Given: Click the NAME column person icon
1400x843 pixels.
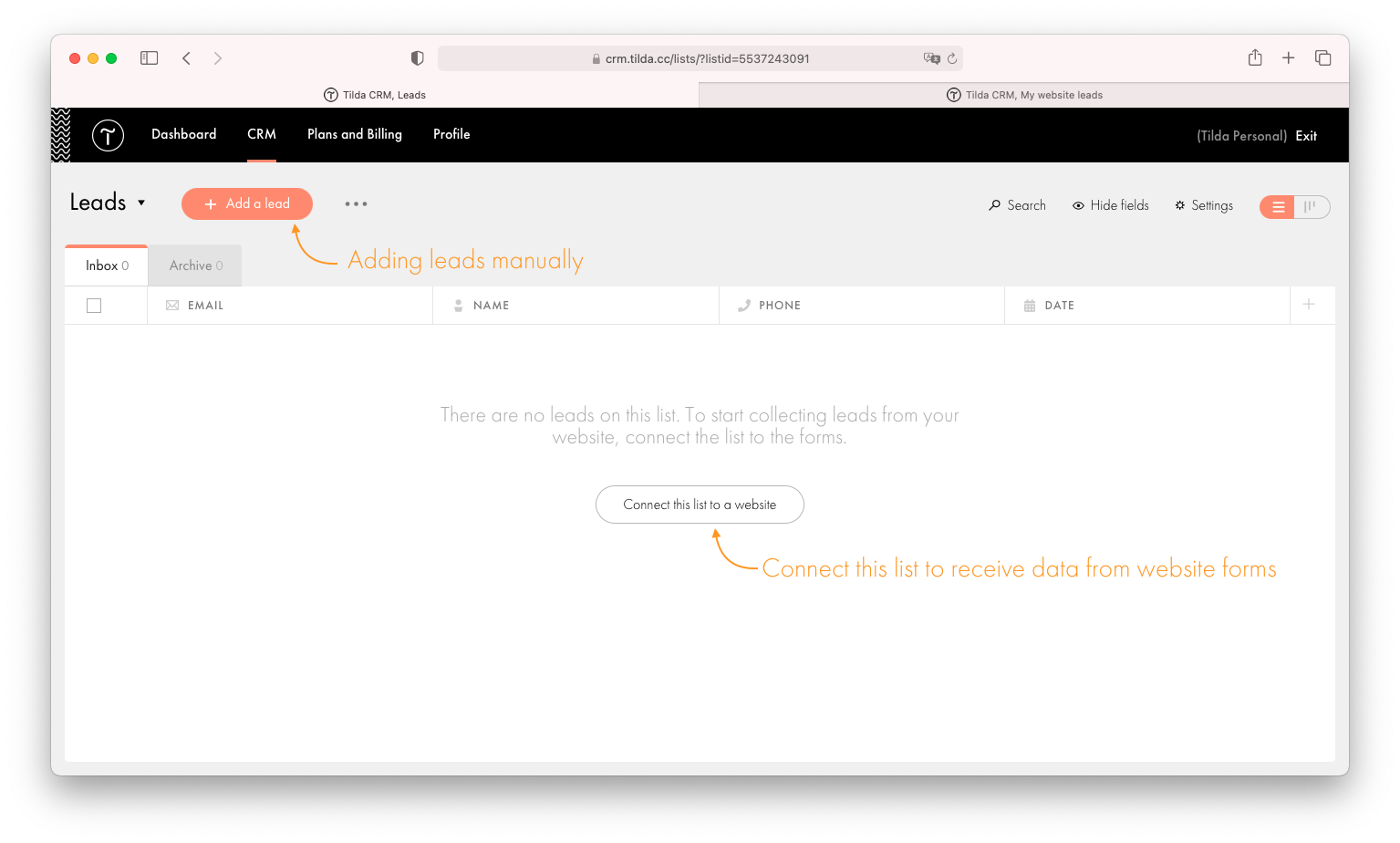Looking at the screenshot, I should click(458, 306).
